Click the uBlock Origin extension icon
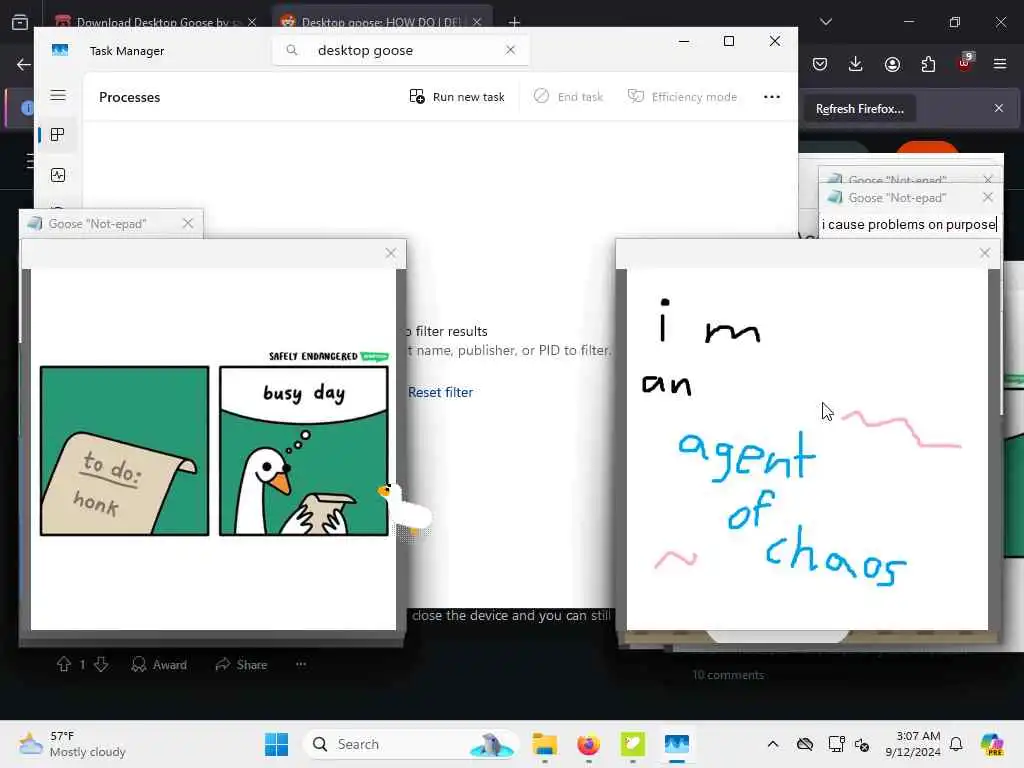The height and width of the screenshot is (768, 1024). (964, 63)
